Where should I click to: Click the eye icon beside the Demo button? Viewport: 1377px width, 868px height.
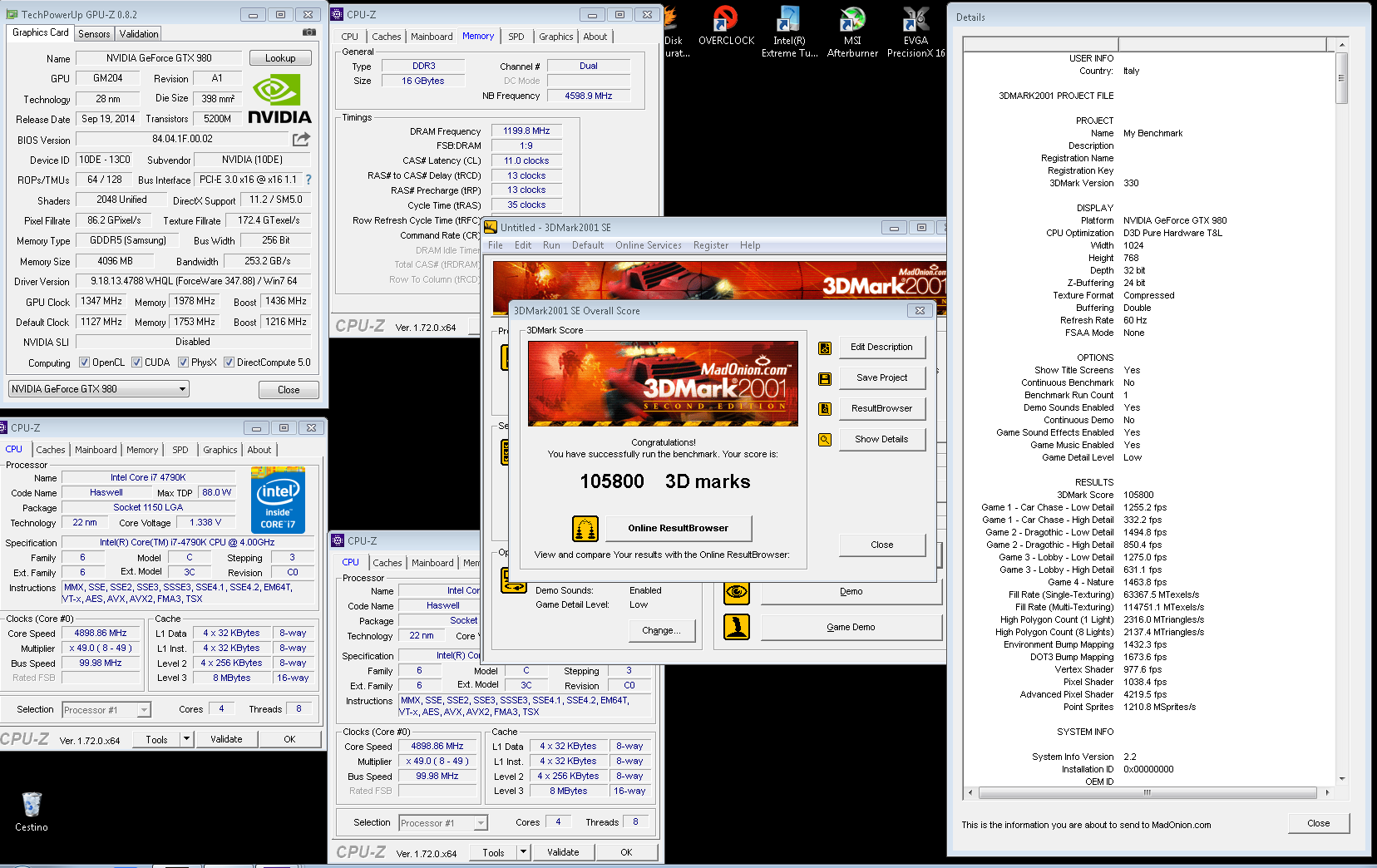point(737,592)
